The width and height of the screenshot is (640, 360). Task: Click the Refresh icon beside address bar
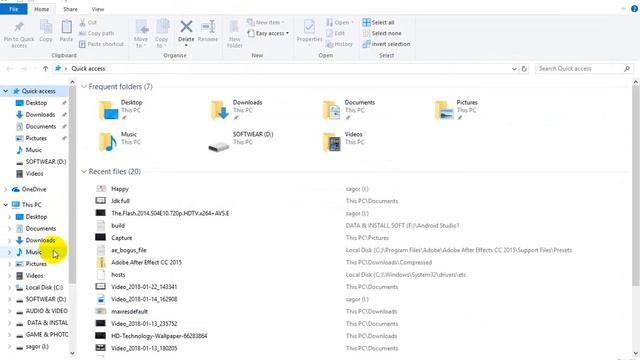(x=524, y=69)
